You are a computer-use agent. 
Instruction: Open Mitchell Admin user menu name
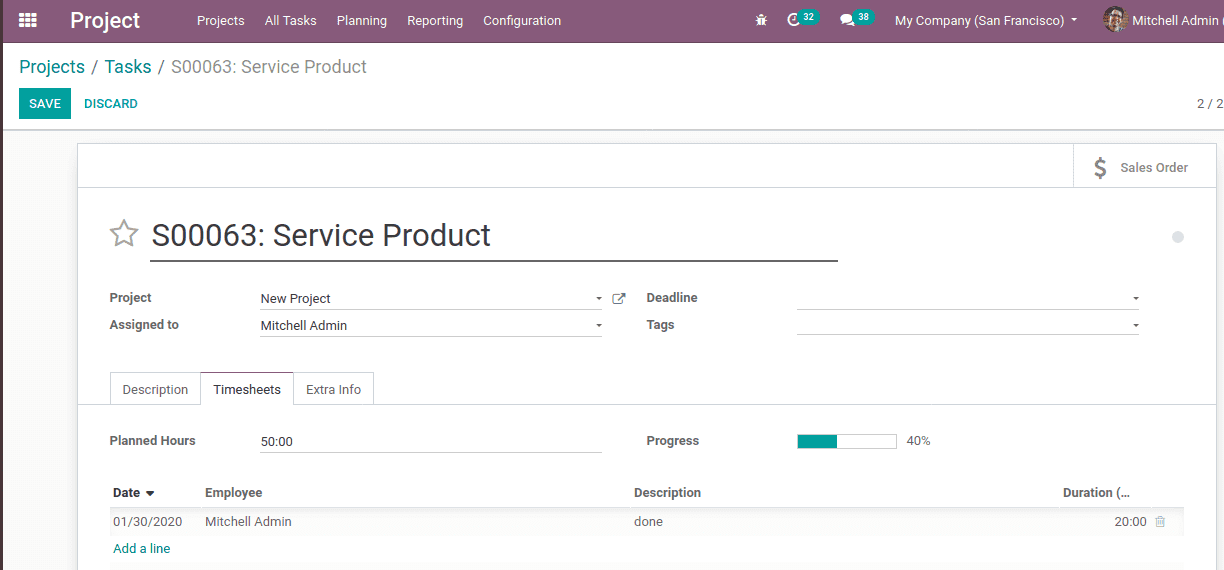click(x=1176, y=20)
